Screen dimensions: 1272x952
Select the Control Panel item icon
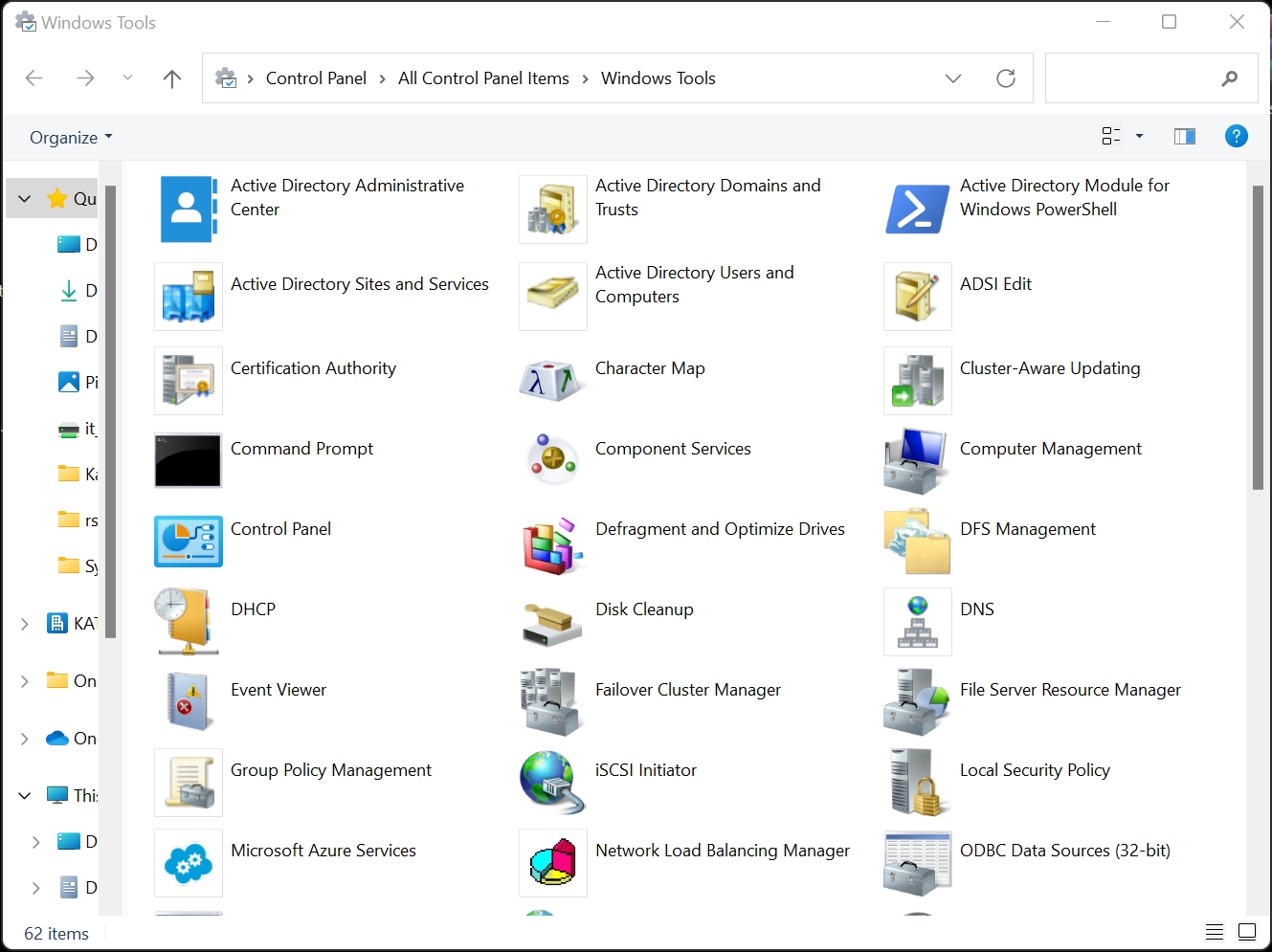[x=189, y=542]
